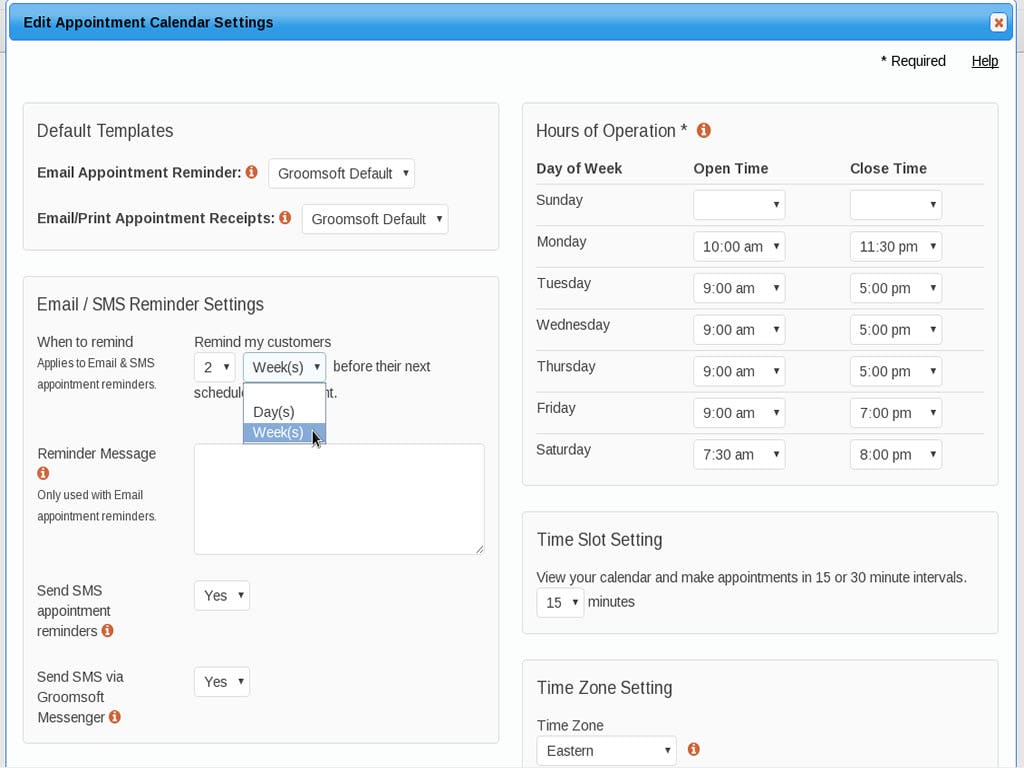Click the info icon beside Email Appointment Reminder

point(251,172)
